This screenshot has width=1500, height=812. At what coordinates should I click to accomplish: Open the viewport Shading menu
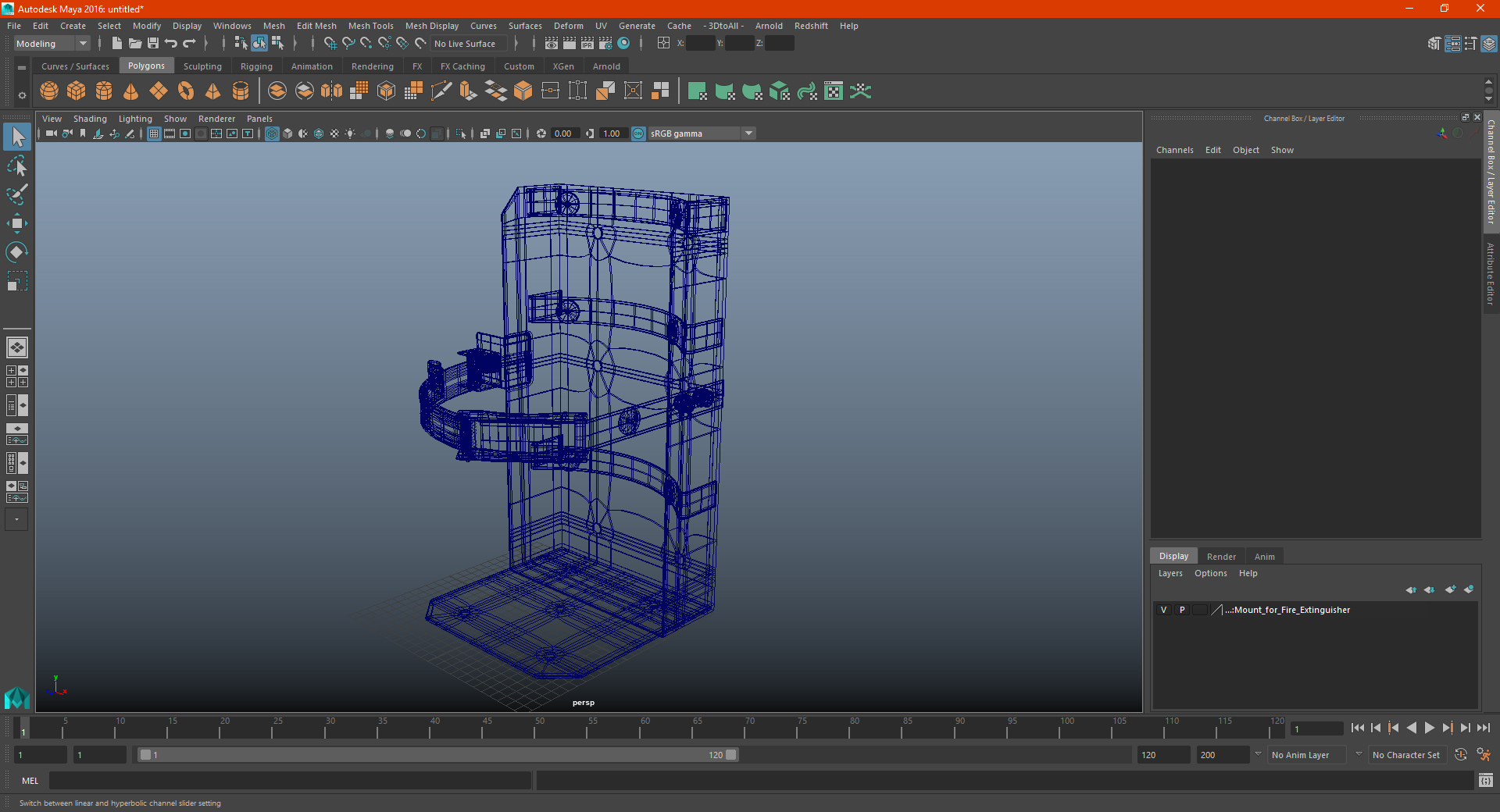[90, 119]
